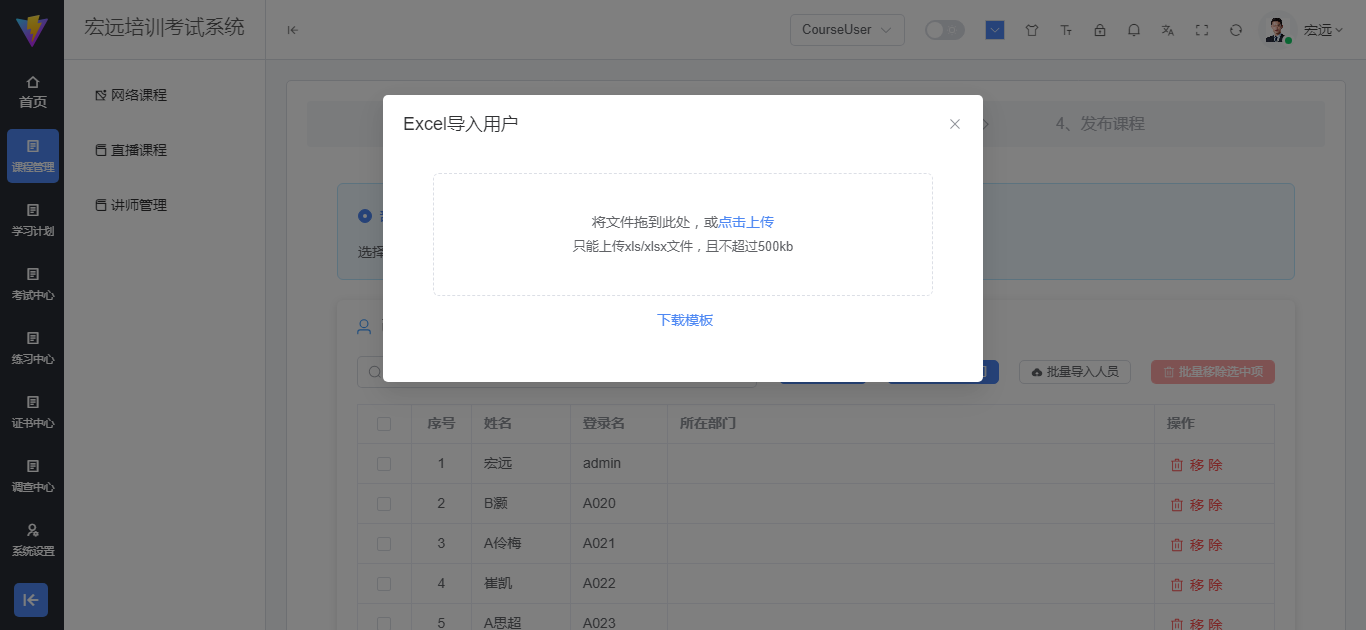Select the checkbox for user A022

pyautogui.click(x=384, y=583)
